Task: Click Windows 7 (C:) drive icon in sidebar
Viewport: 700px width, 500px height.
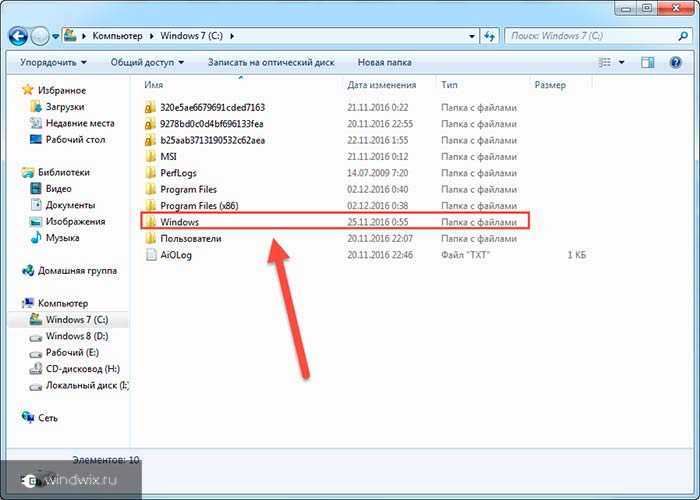Action: click(x=36, y=320)
